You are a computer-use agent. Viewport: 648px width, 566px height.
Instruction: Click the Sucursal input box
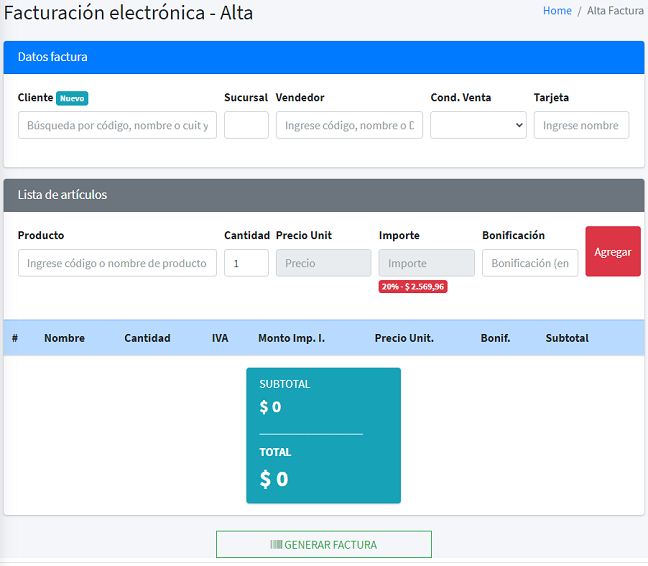click(246, 125)
